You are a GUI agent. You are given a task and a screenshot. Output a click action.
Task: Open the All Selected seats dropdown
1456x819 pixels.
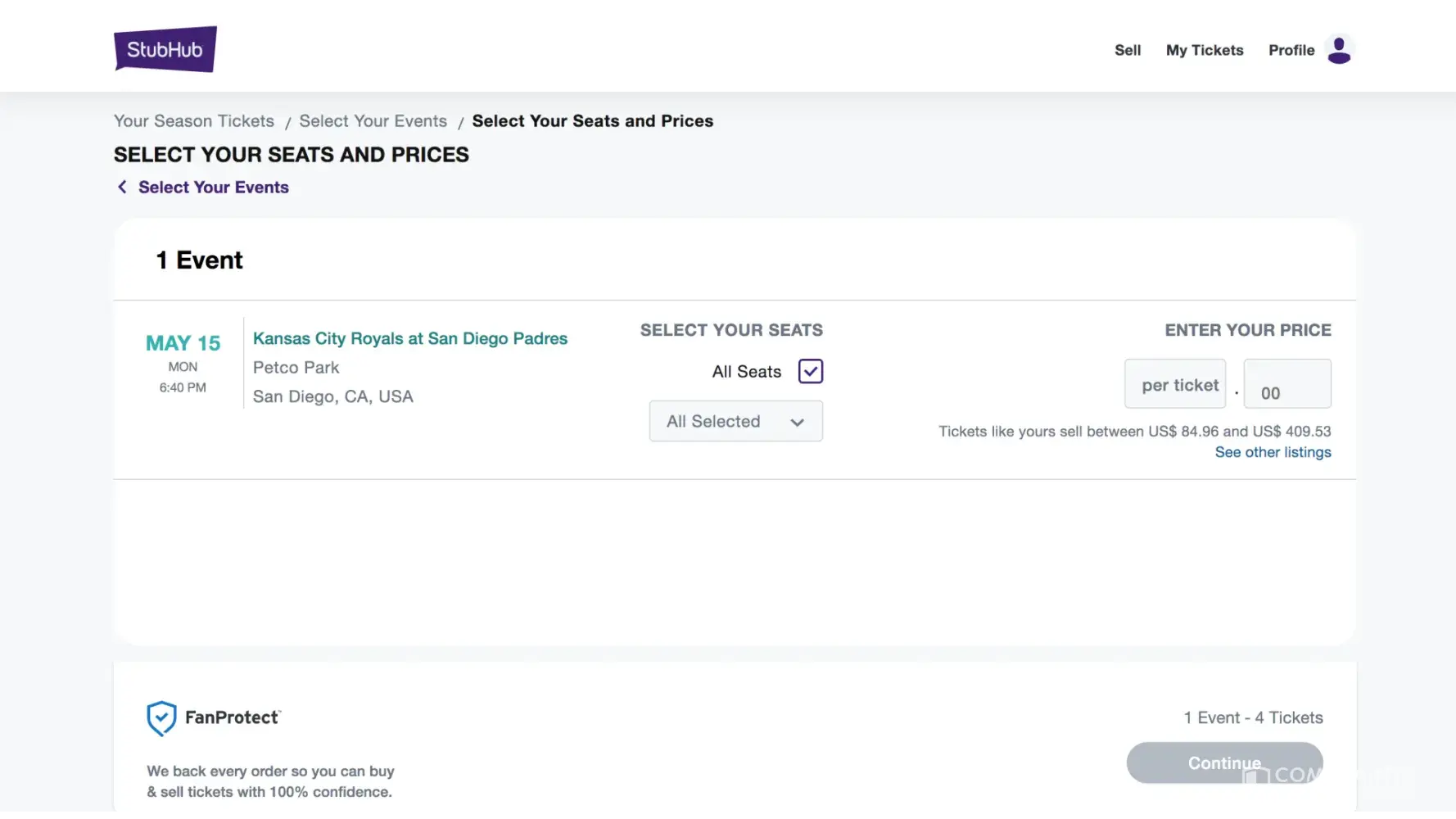pos(735,421)
